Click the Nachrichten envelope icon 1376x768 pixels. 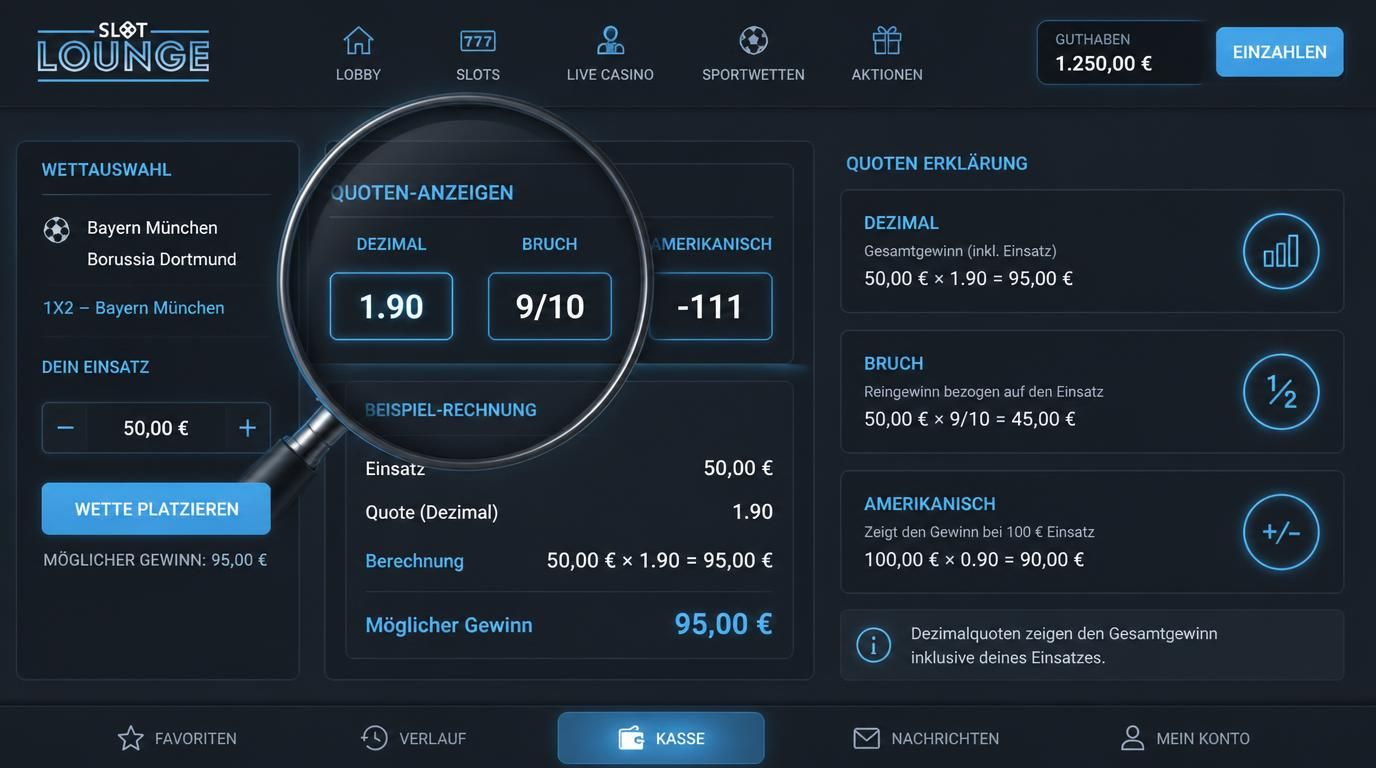tap(866, 738)
